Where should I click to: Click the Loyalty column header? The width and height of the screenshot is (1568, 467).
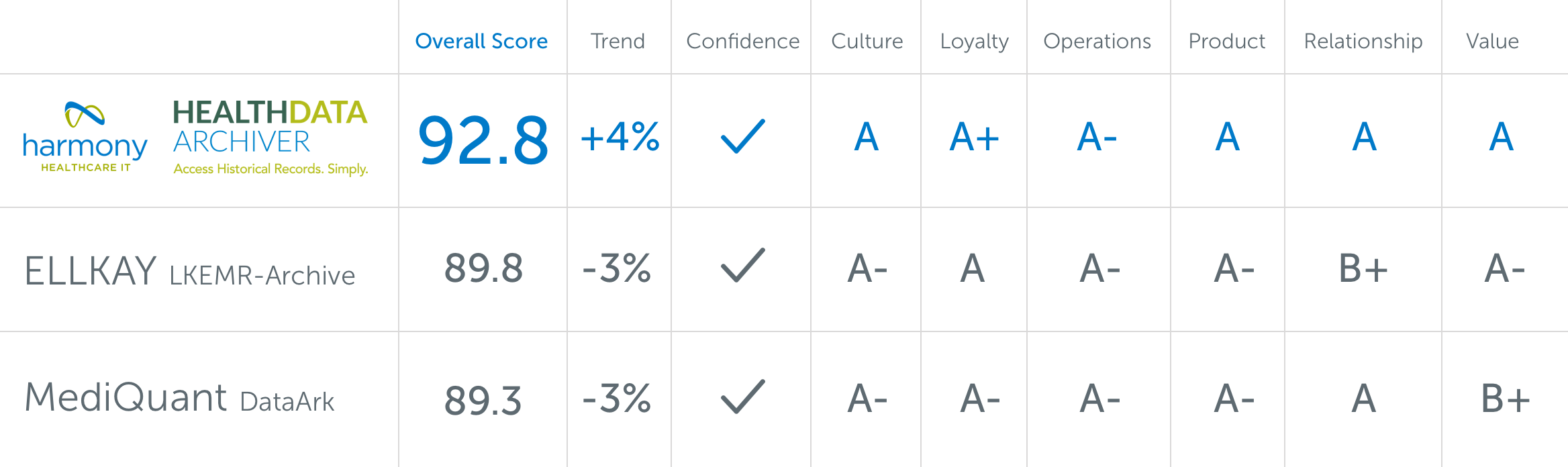(x=974, y=42)
